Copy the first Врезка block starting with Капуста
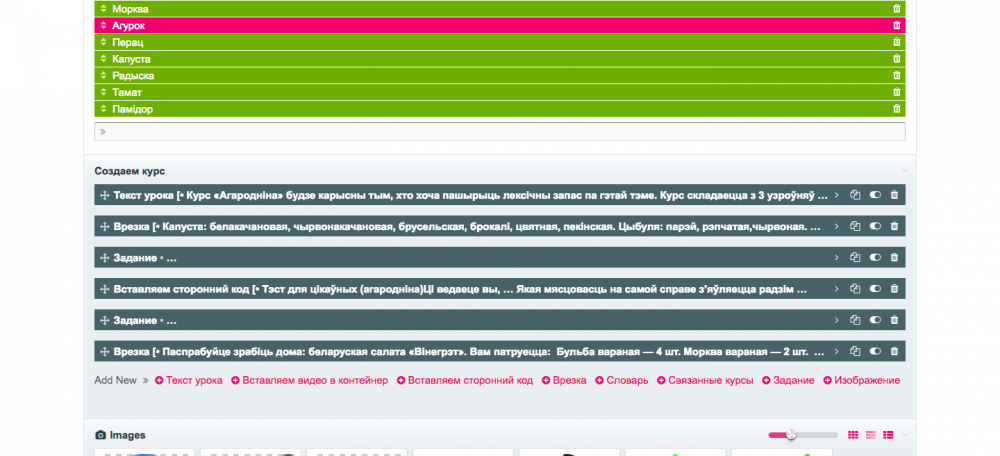 point(855,227)
